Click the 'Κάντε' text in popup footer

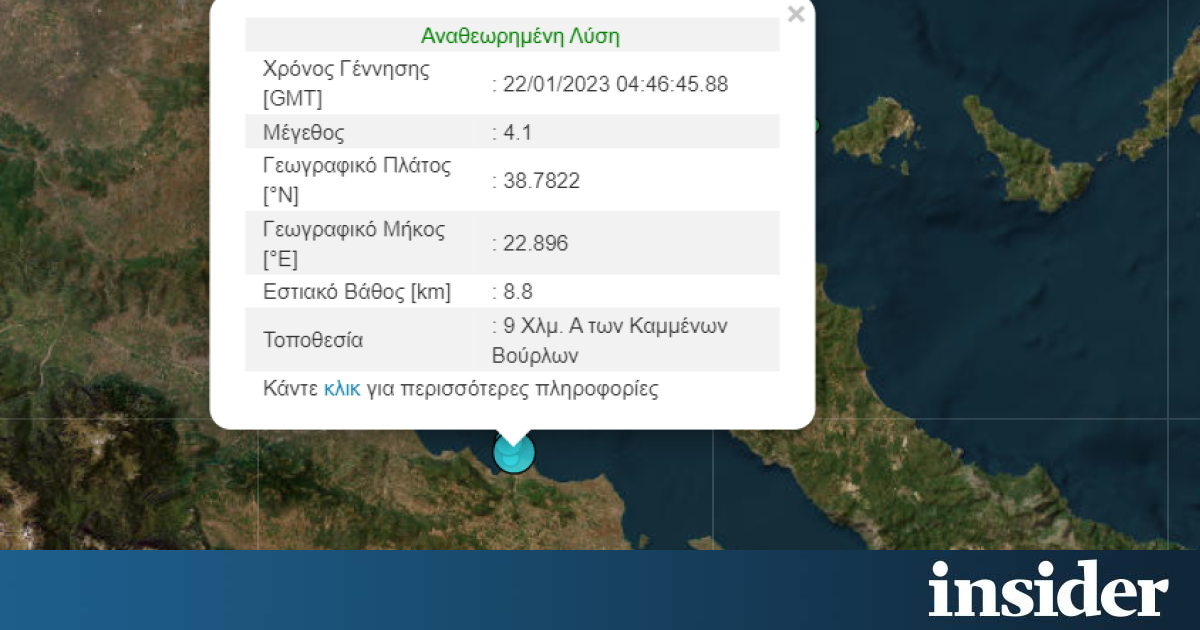pyautogui.click(x=290, y=389)
